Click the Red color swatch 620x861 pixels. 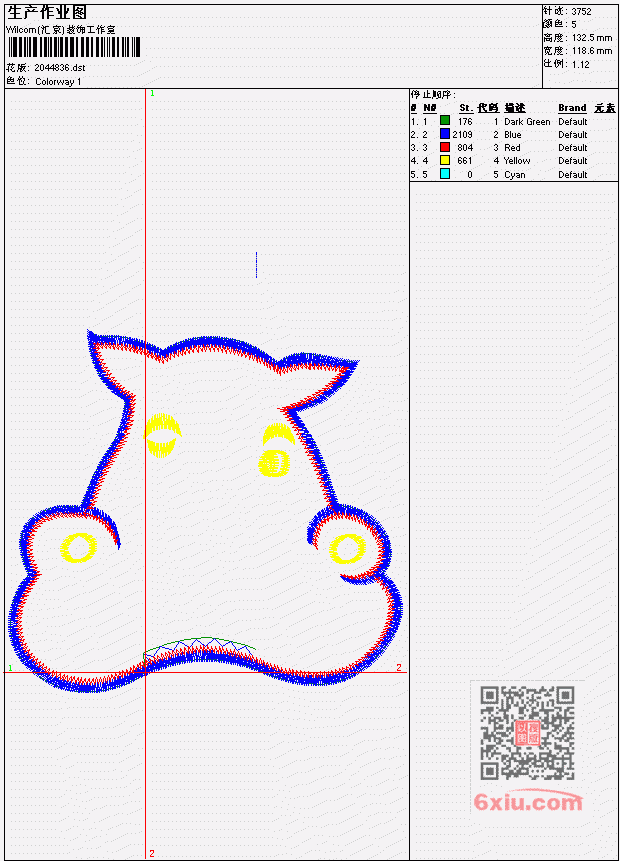point(445,147)
